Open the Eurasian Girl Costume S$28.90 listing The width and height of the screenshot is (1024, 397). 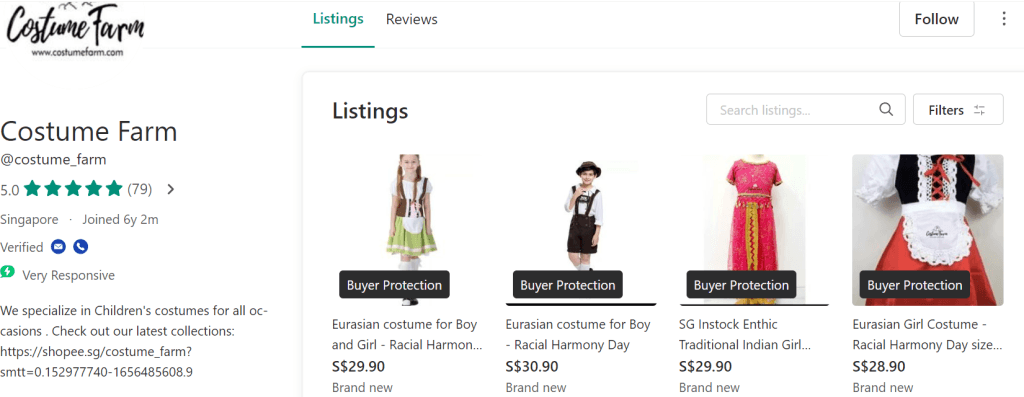(927, 332)
